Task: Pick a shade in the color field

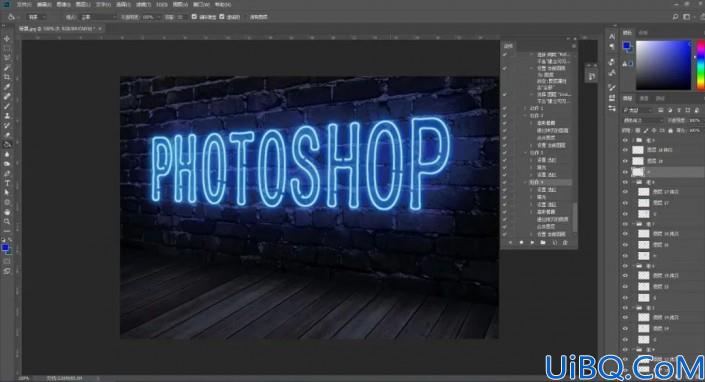Action: click(663, 65)
